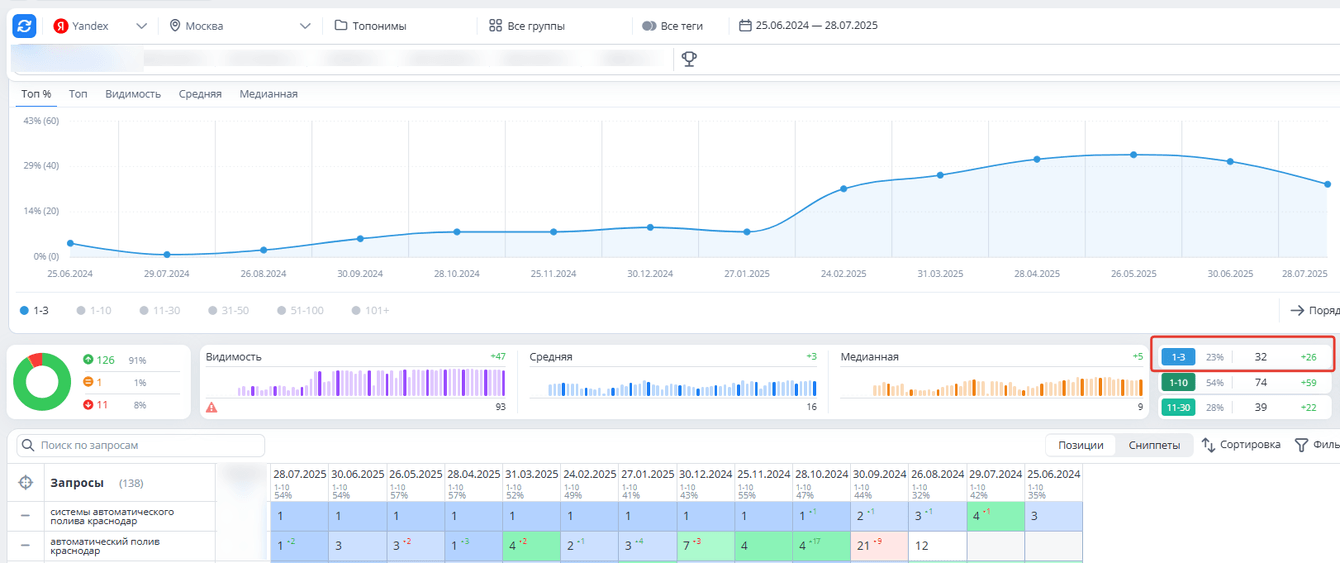Click the Фильтр funnel icon
The height and width of the screenshot is (563, 1340).
[x=1301, y=445]
